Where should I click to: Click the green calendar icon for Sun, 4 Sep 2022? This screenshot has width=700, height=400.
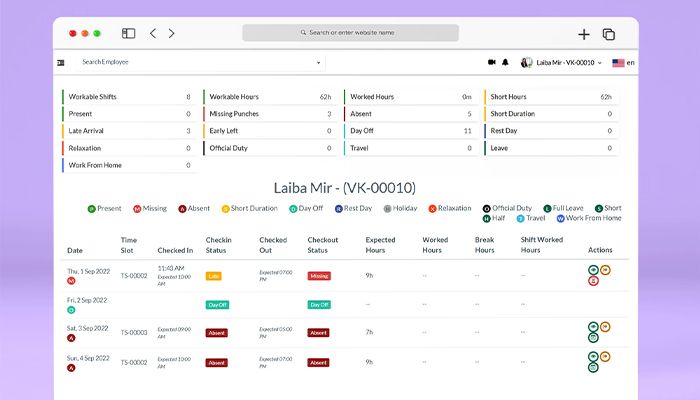[593, 367]
